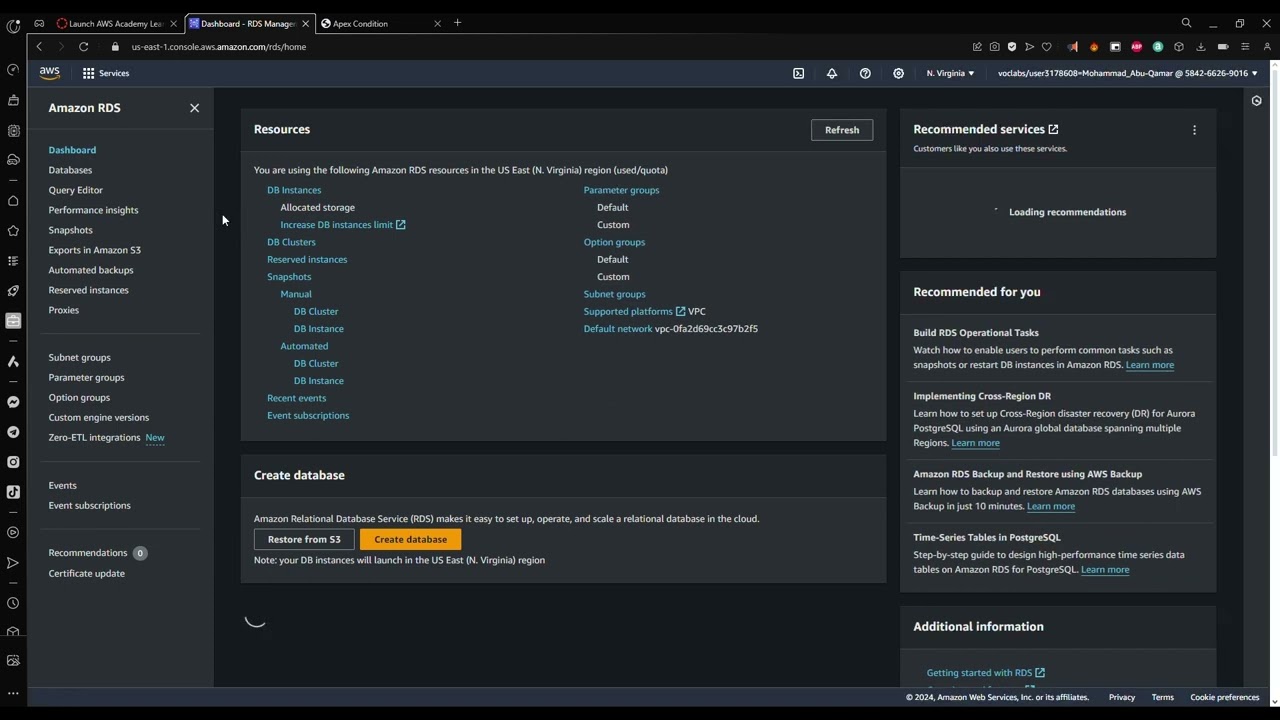Go to Snapshots in the sidebar
Image resolution: width=1280 pixels, height=720 pixels.
coord(70,230)
